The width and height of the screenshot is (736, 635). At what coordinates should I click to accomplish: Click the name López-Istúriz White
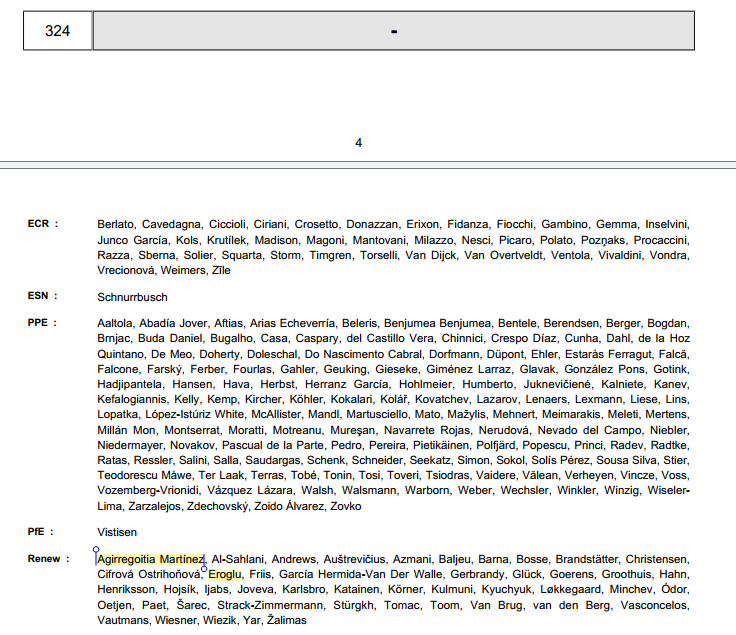point(194,414)
